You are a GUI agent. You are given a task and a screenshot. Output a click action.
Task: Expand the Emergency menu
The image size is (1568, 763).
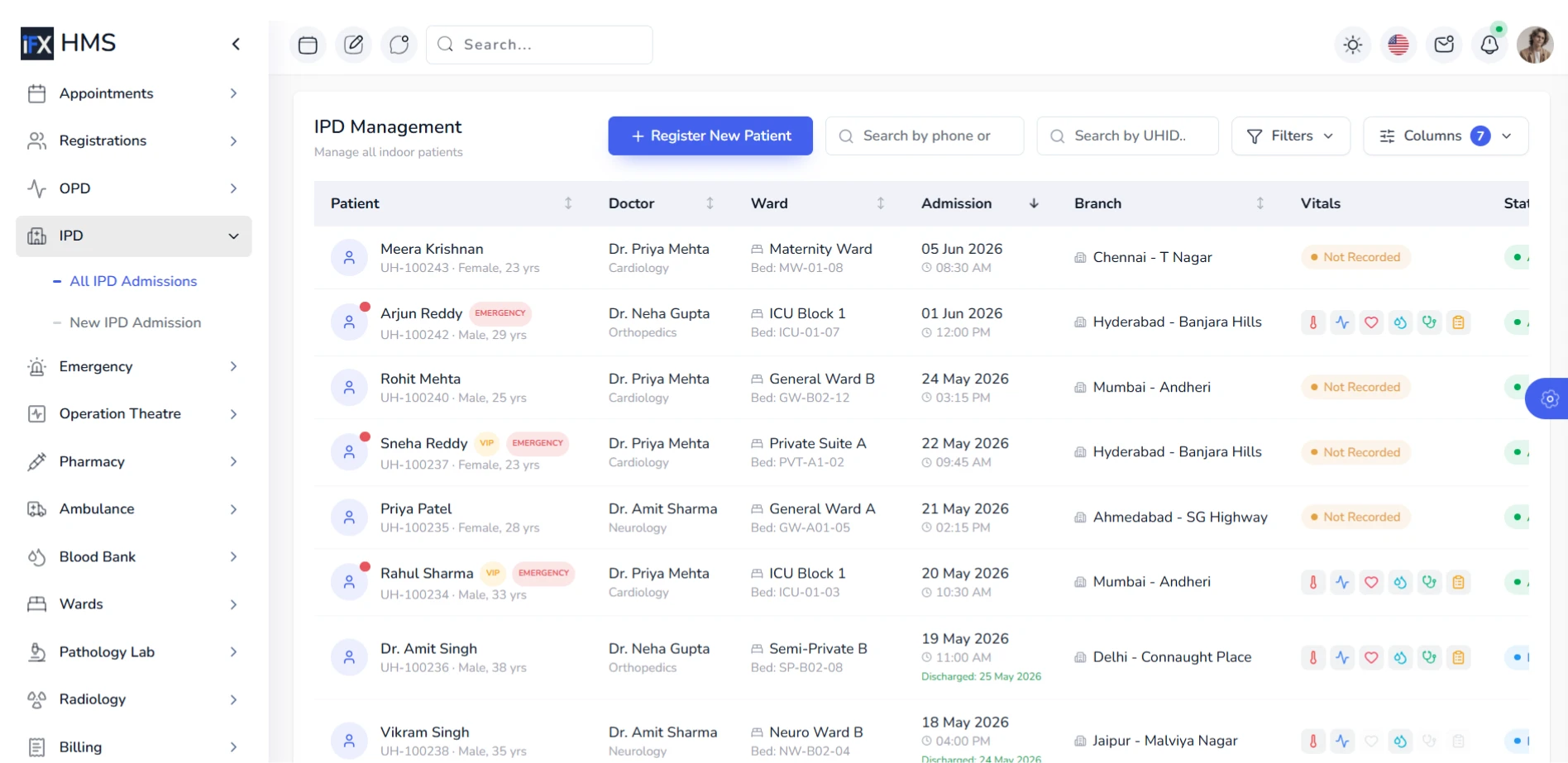(x=133, y=366)
